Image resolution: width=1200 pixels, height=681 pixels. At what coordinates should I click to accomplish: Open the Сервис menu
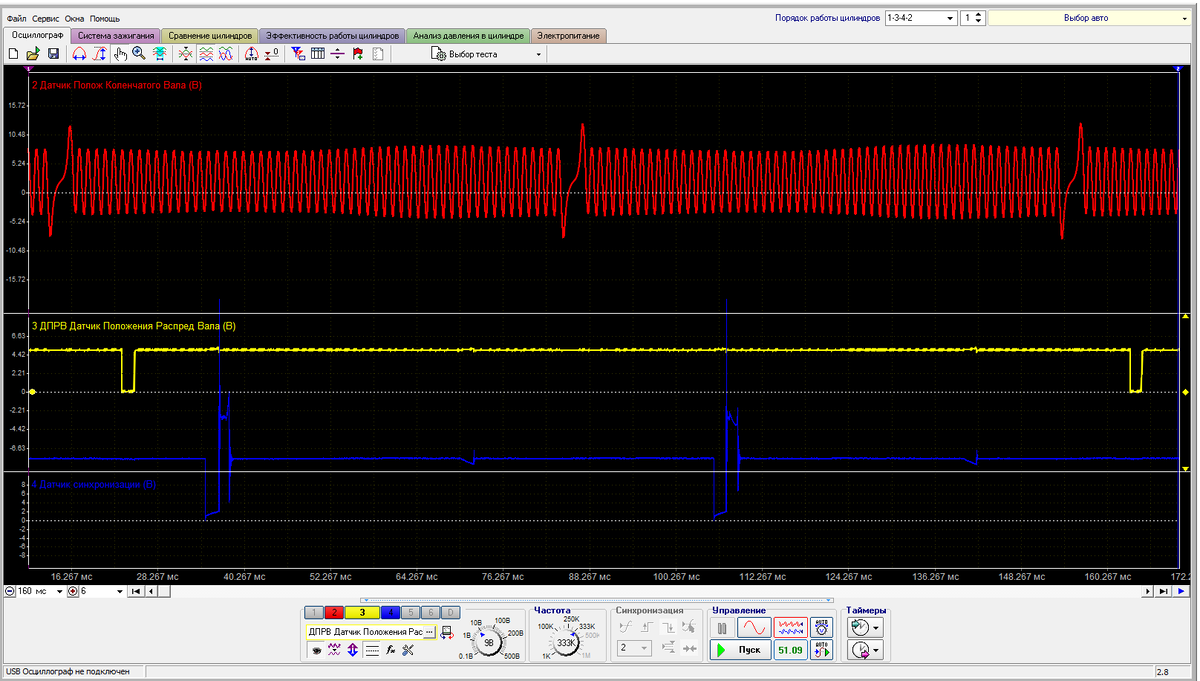[x=45, y=19]
